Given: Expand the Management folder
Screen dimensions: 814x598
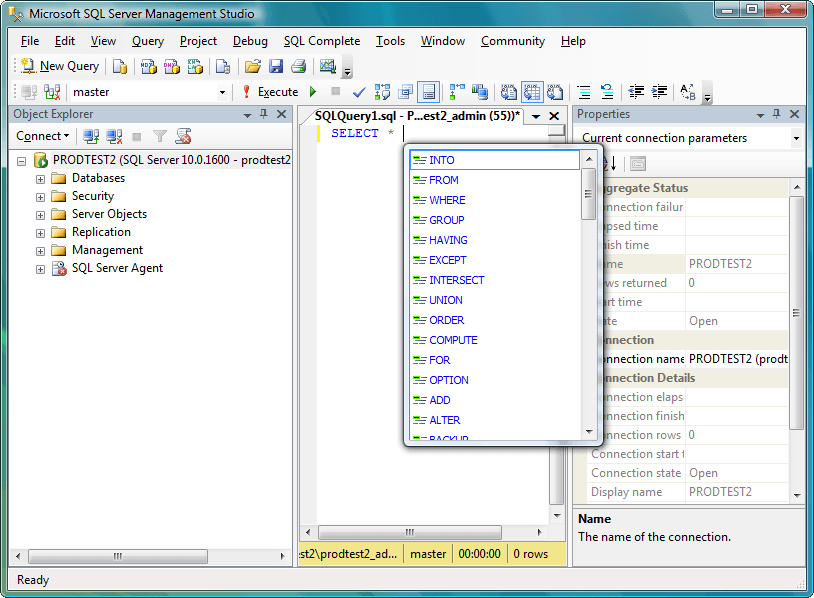Looking at the screenshot, I should click(x=40, y=251).
